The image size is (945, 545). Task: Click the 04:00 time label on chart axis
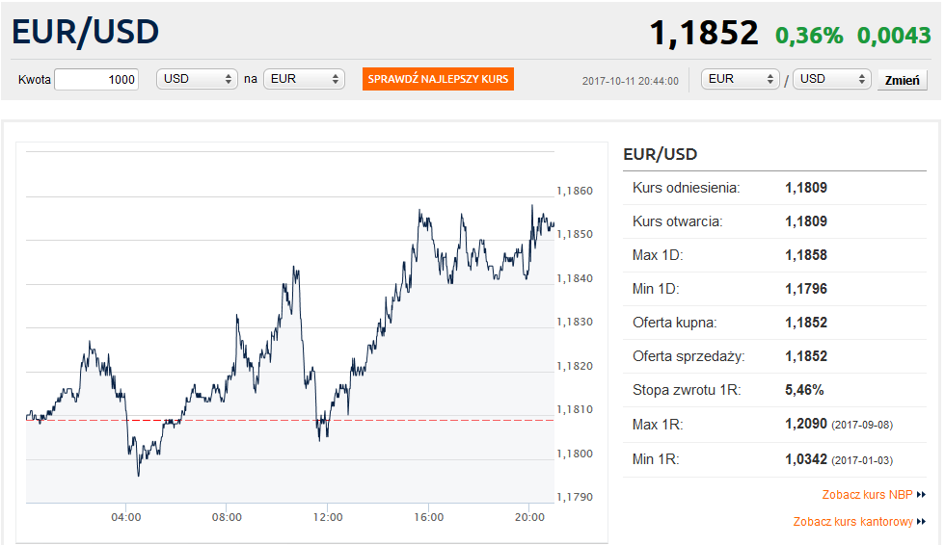pyautogui.click(x=126, y=517)
